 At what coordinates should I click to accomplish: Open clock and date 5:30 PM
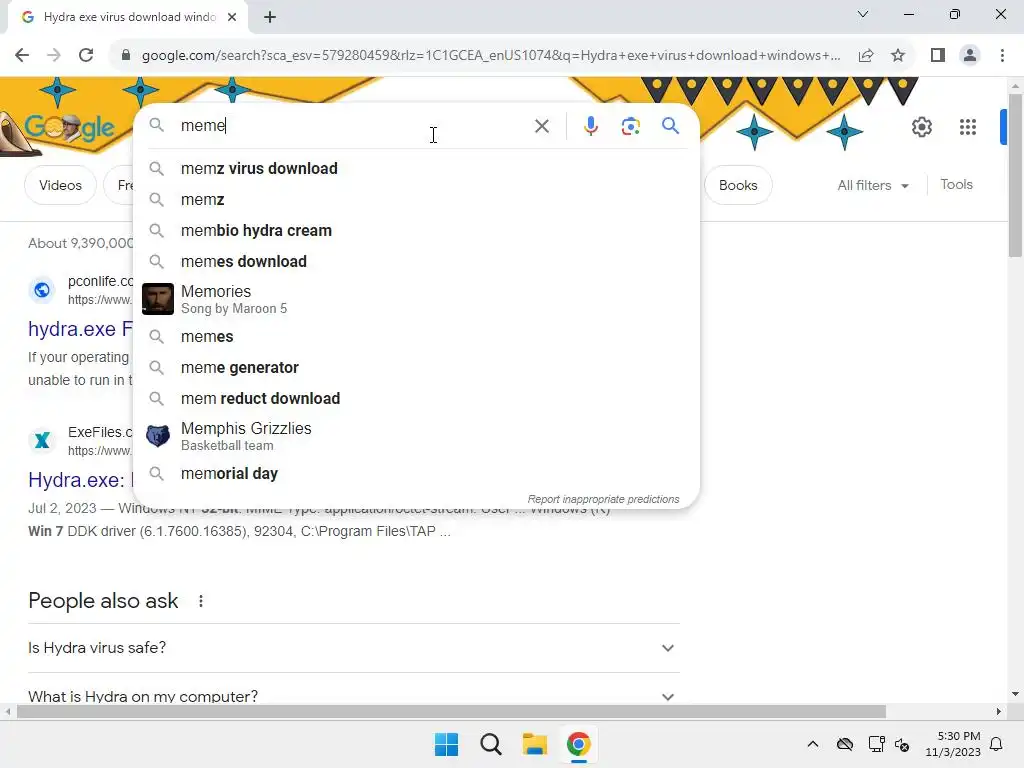[953, 744]
